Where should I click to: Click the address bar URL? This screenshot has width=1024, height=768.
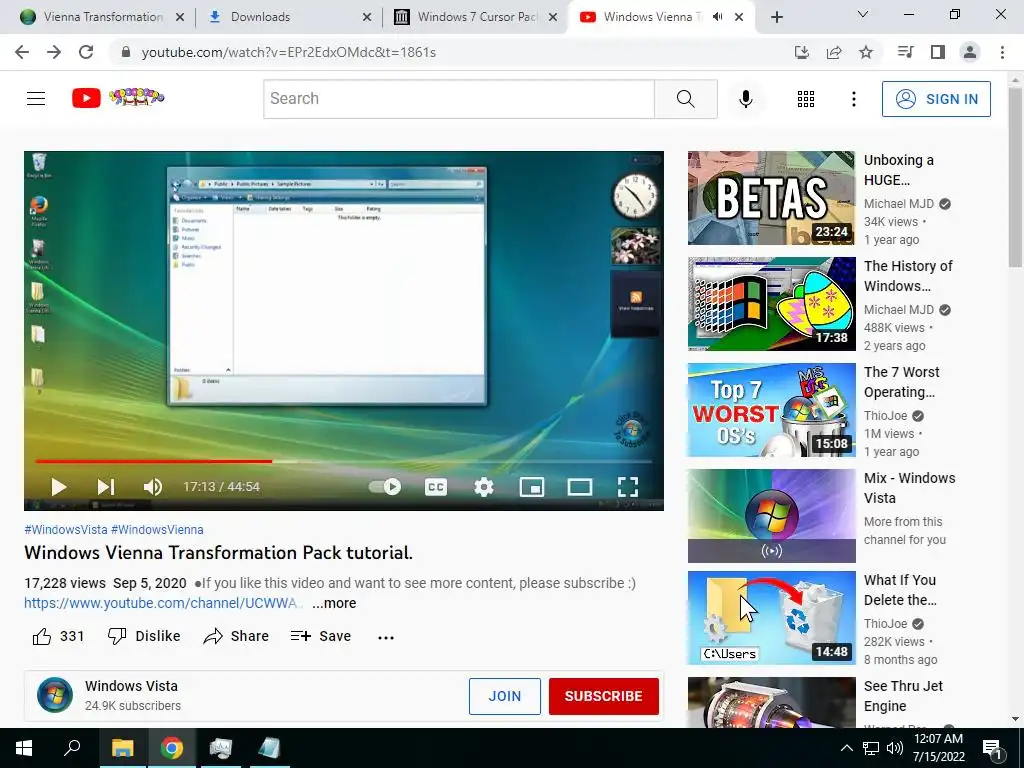tap(289, 52)
